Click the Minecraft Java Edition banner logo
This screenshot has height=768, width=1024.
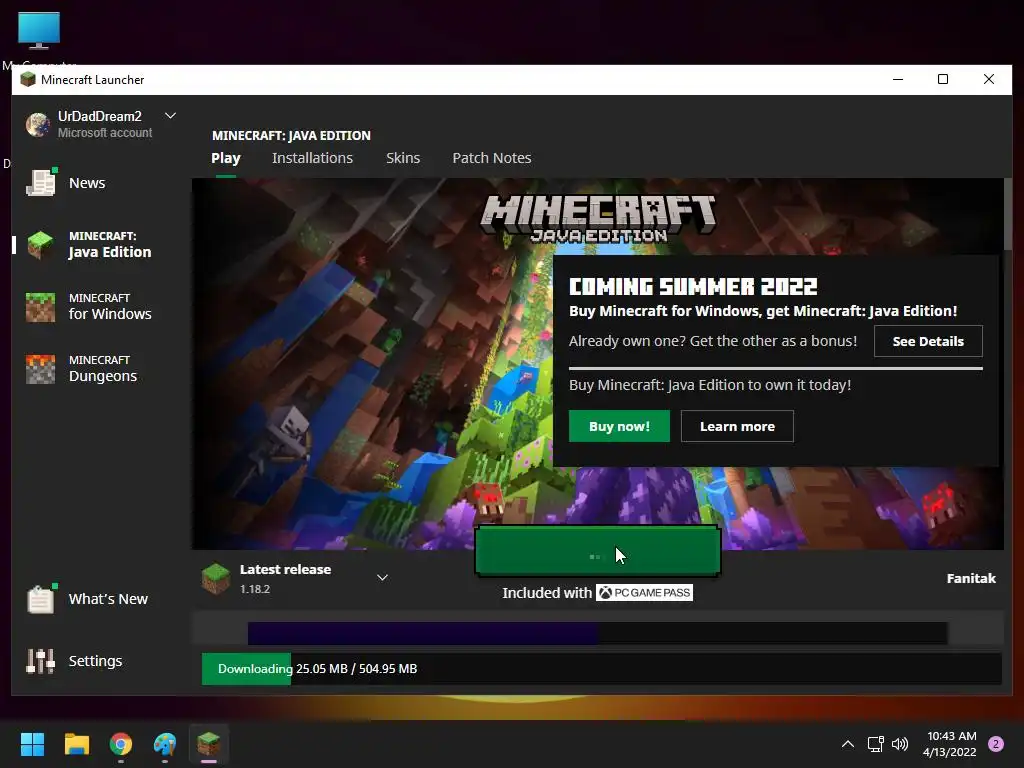pos(598,219)
